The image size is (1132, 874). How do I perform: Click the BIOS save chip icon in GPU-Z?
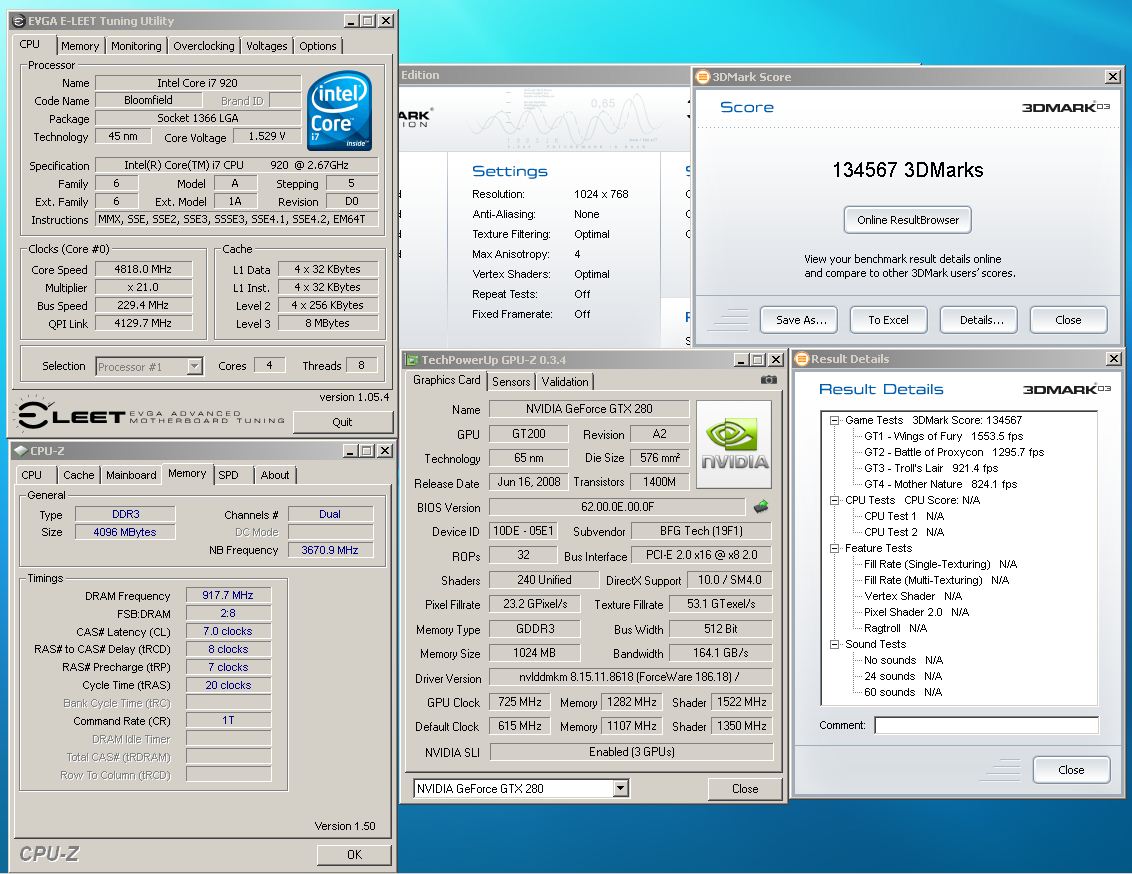[761, 507]
